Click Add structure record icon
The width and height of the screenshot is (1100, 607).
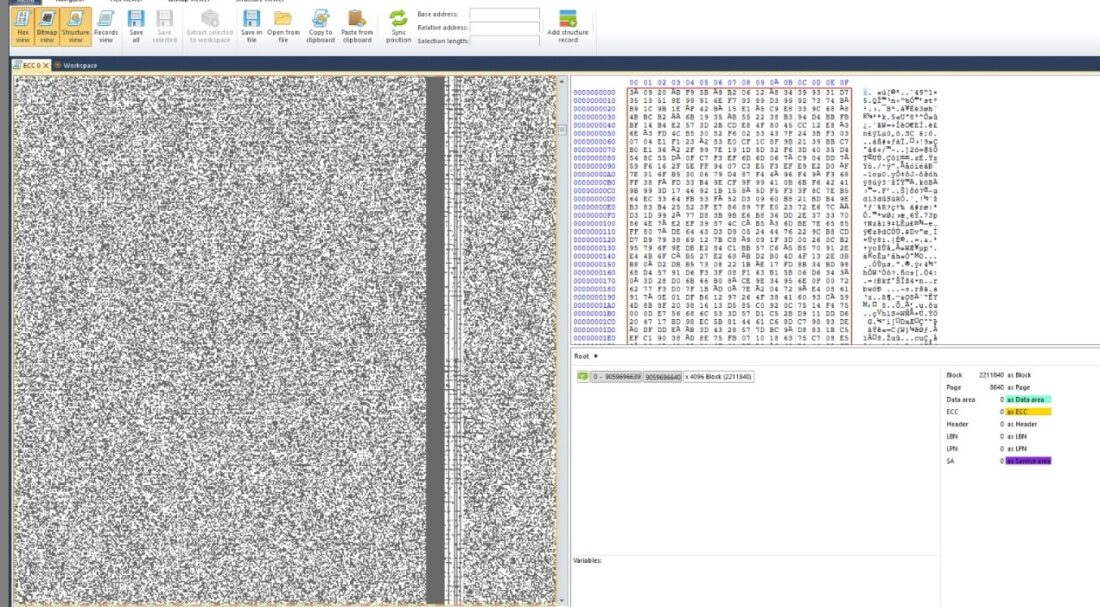[x=568, y=26]
